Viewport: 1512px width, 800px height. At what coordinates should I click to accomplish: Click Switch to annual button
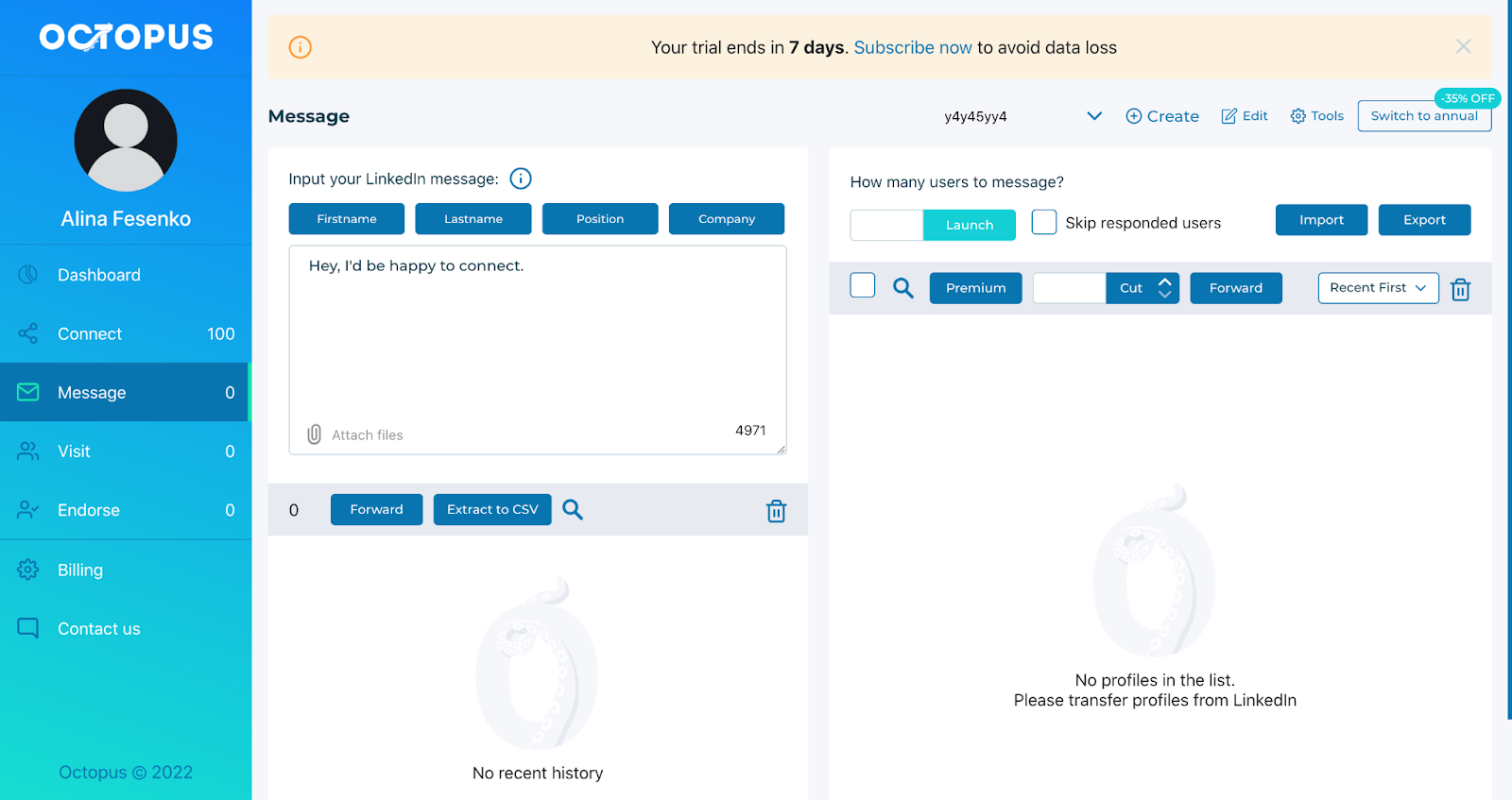coord(1424,116)
